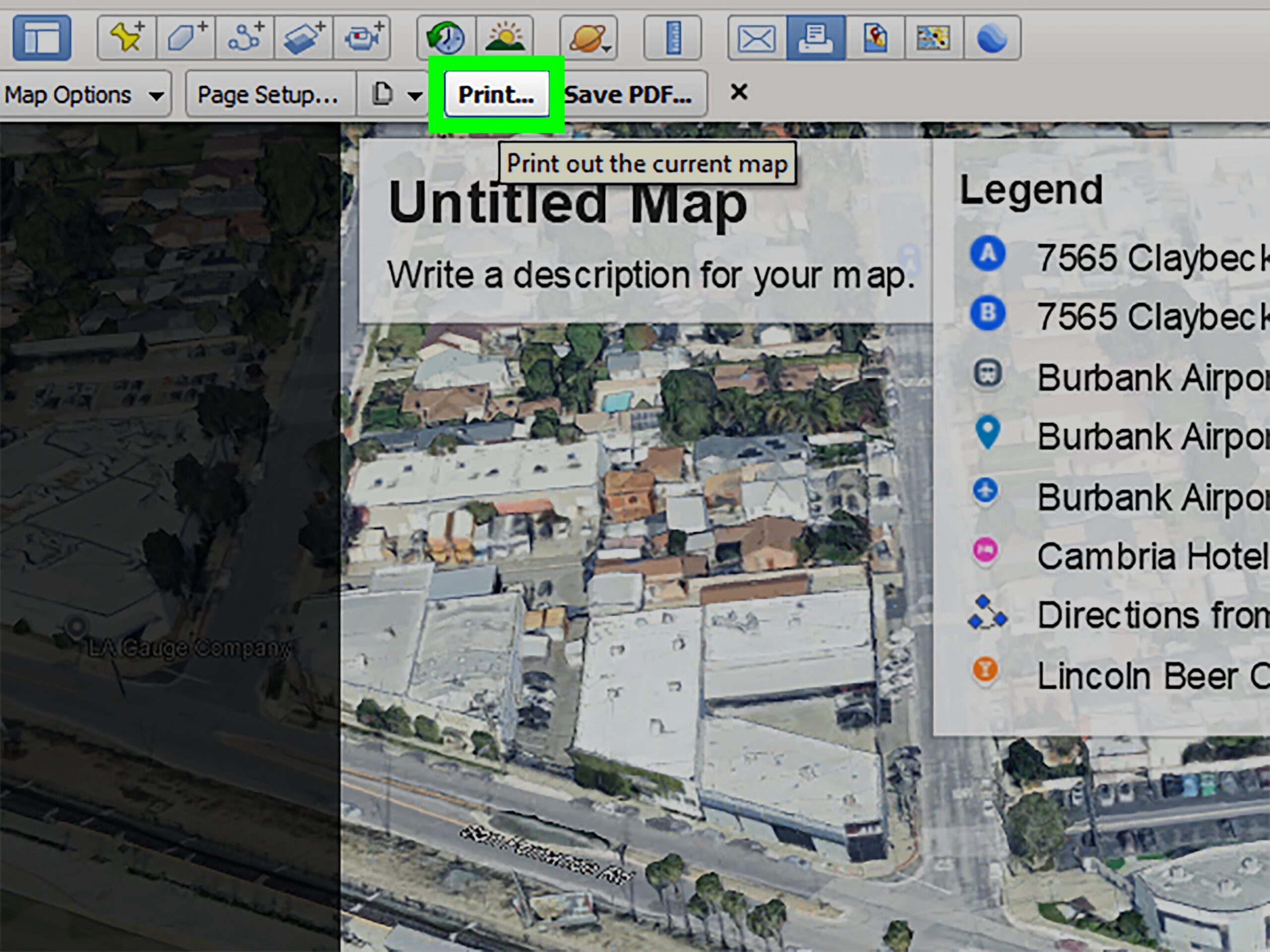Screen dimensions: 1270x952
Task: Add a polygon shape
Action: click(186, 38)
